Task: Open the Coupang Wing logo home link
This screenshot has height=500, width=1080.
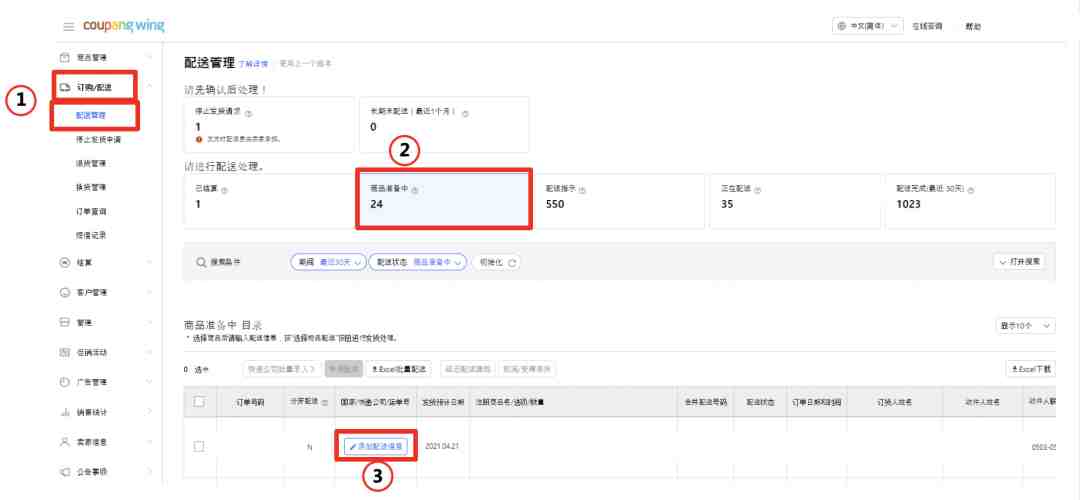Action: [124, 26]
